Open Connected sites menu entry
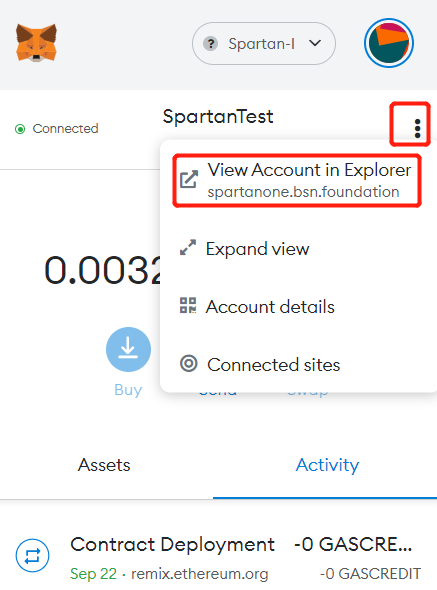437x590 pixels. tap(260, 365)
